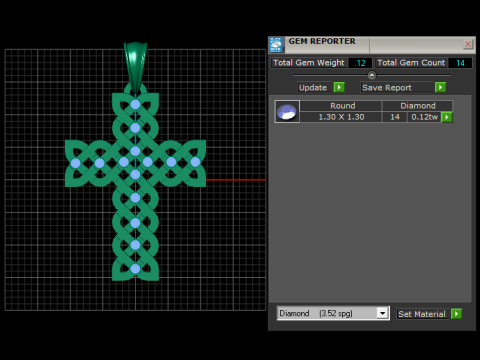Click the Total Gem Weight value .12
Viewport: 480px width, 360px height.
[x=360, y=63]
